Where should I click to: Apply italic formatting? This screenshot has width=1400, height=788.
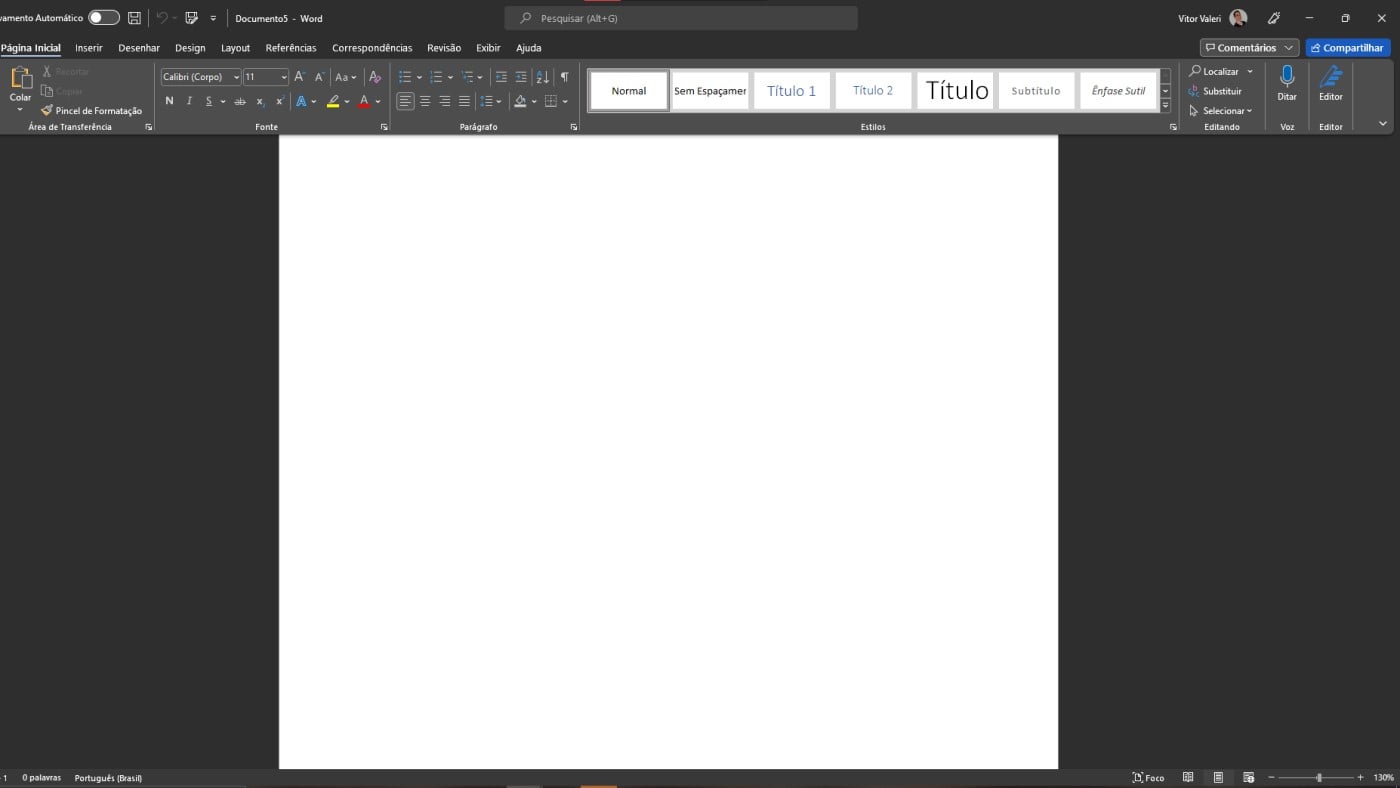click(188, 100)
